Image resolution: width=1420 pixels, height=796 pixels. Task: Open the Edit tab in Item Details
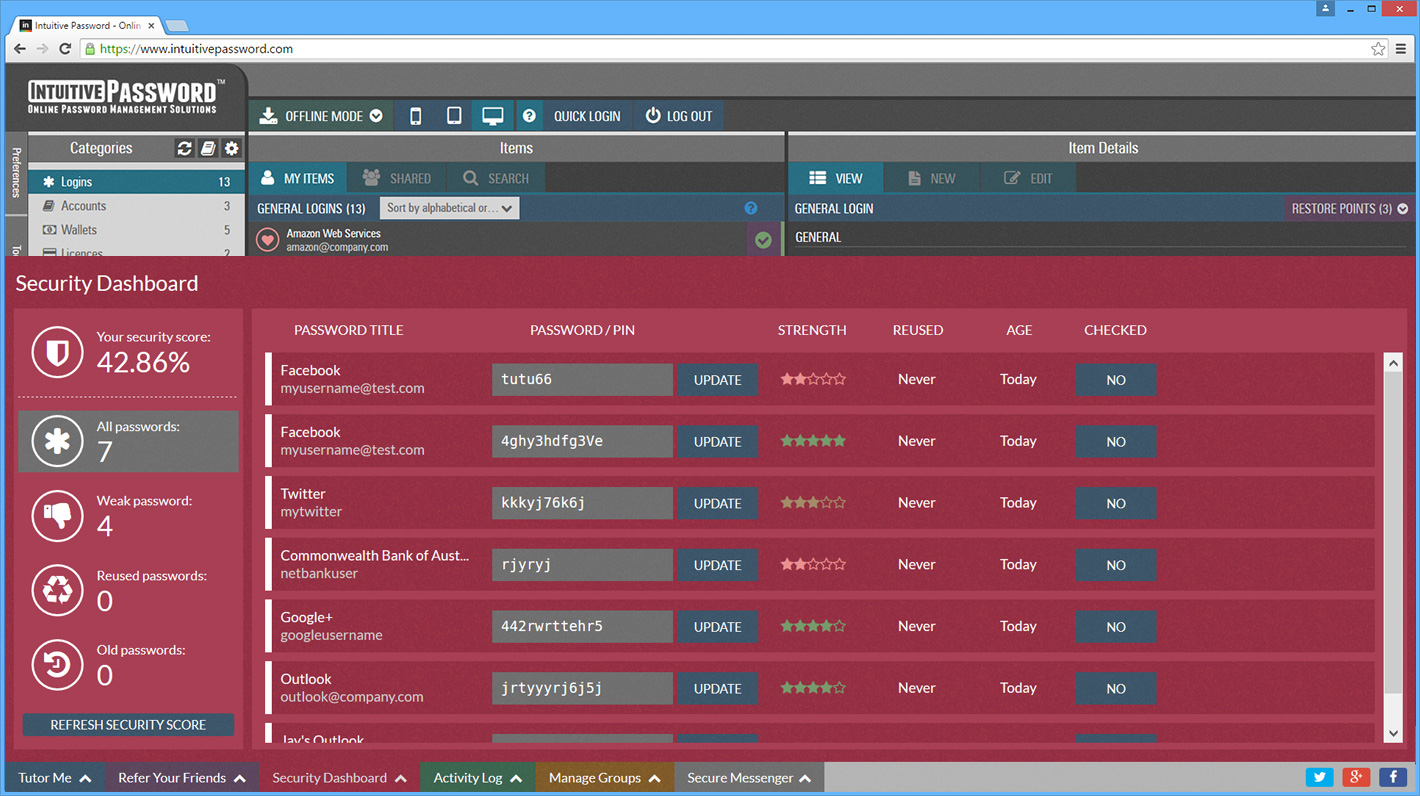[1029, 178]
